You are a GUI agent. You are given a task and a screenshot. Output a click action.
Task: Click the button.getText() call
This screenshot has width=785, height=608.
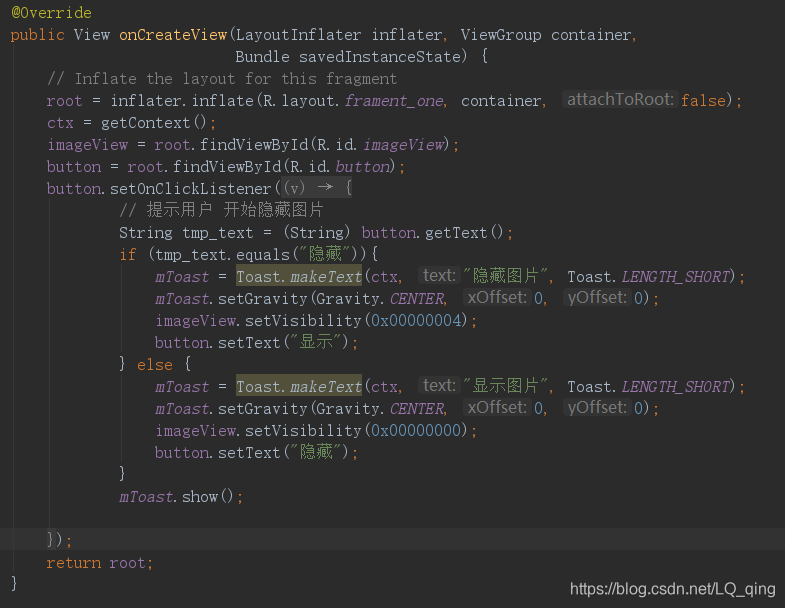pos(432,233)
